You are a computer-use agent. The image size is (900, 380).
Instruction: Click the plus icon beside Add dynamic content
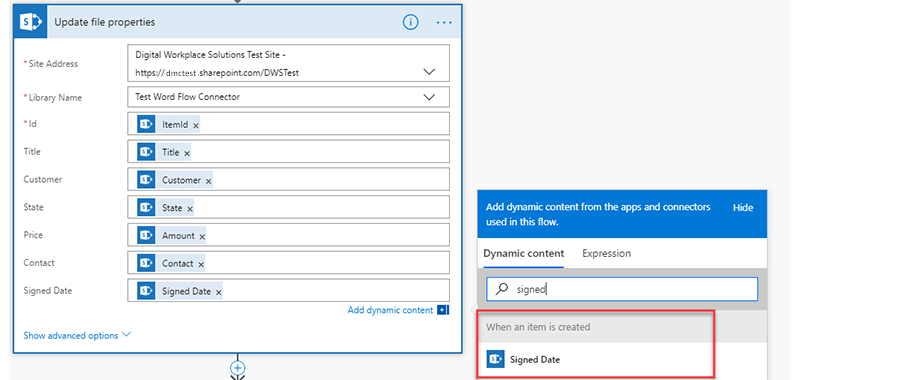(x=443, y=310)
